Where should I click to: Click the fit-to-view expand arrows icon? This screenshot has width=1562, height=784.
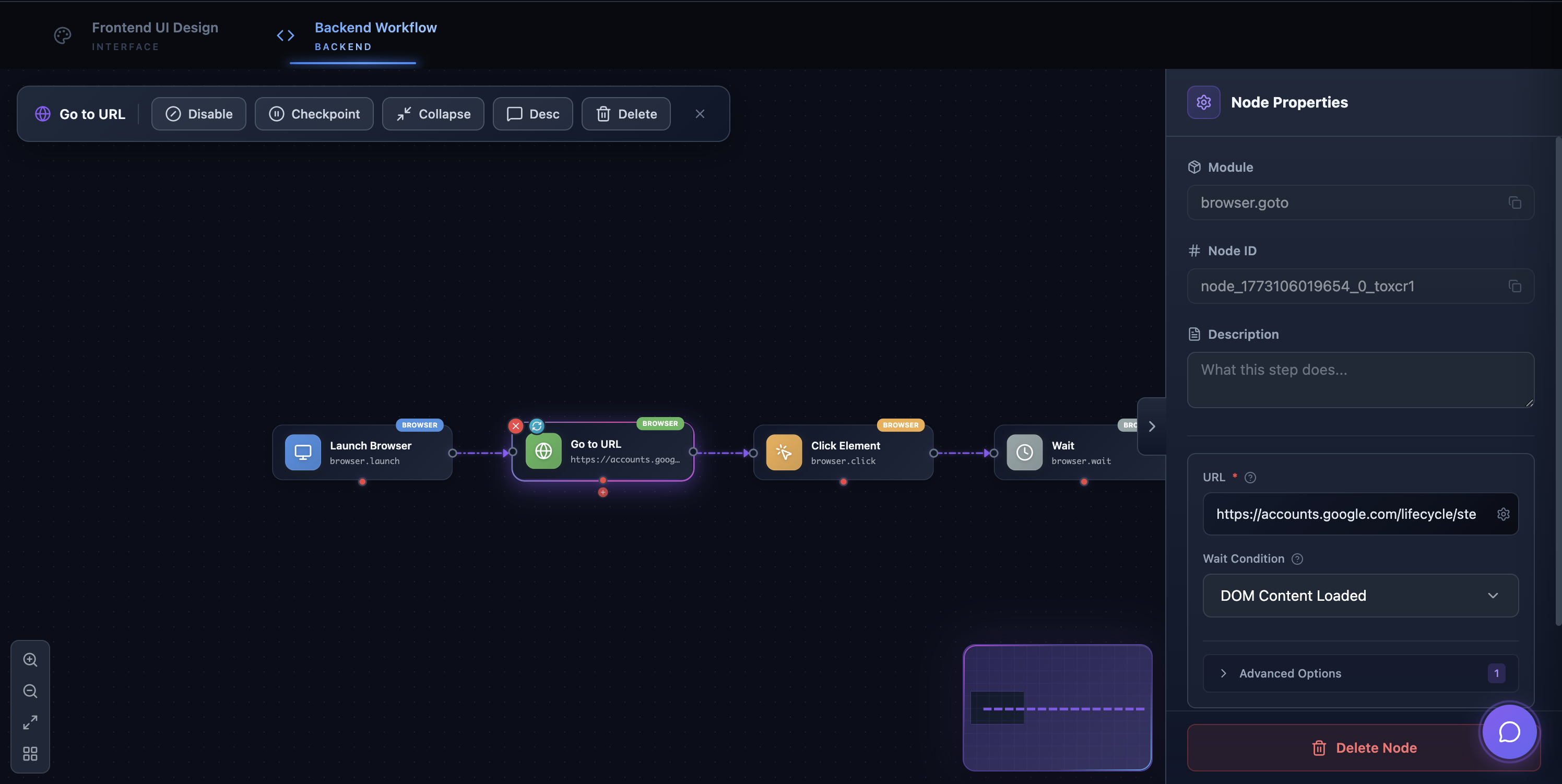pyautogui.click(x=30, y=722)
